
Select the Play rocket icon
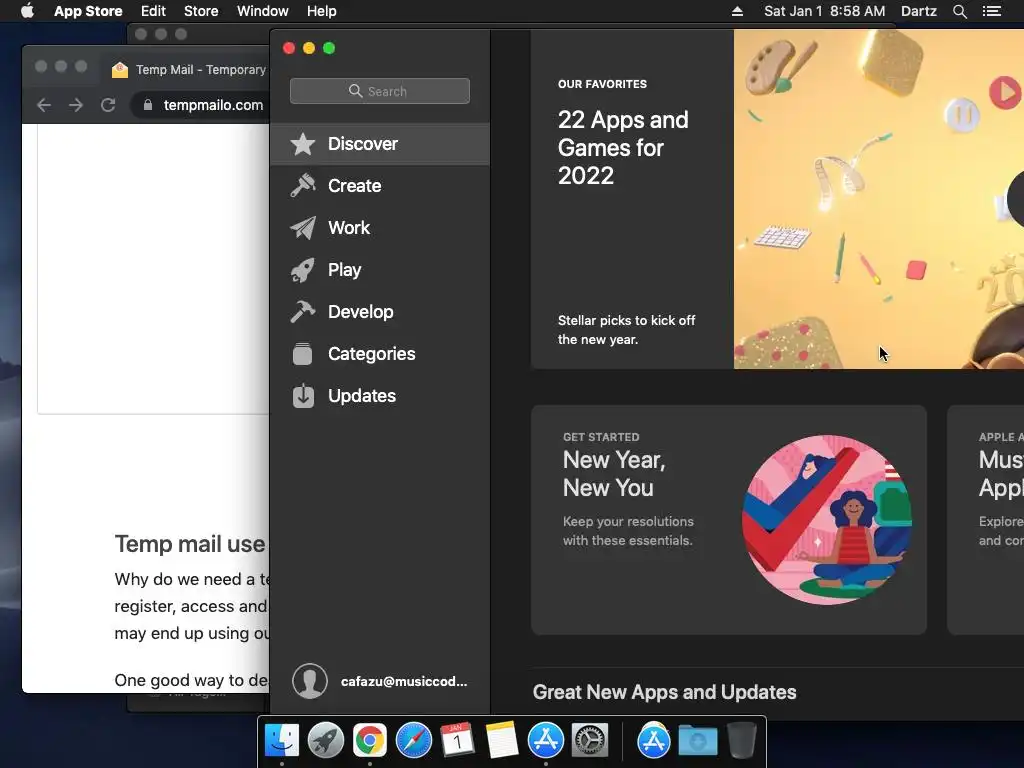pos(303,270)
